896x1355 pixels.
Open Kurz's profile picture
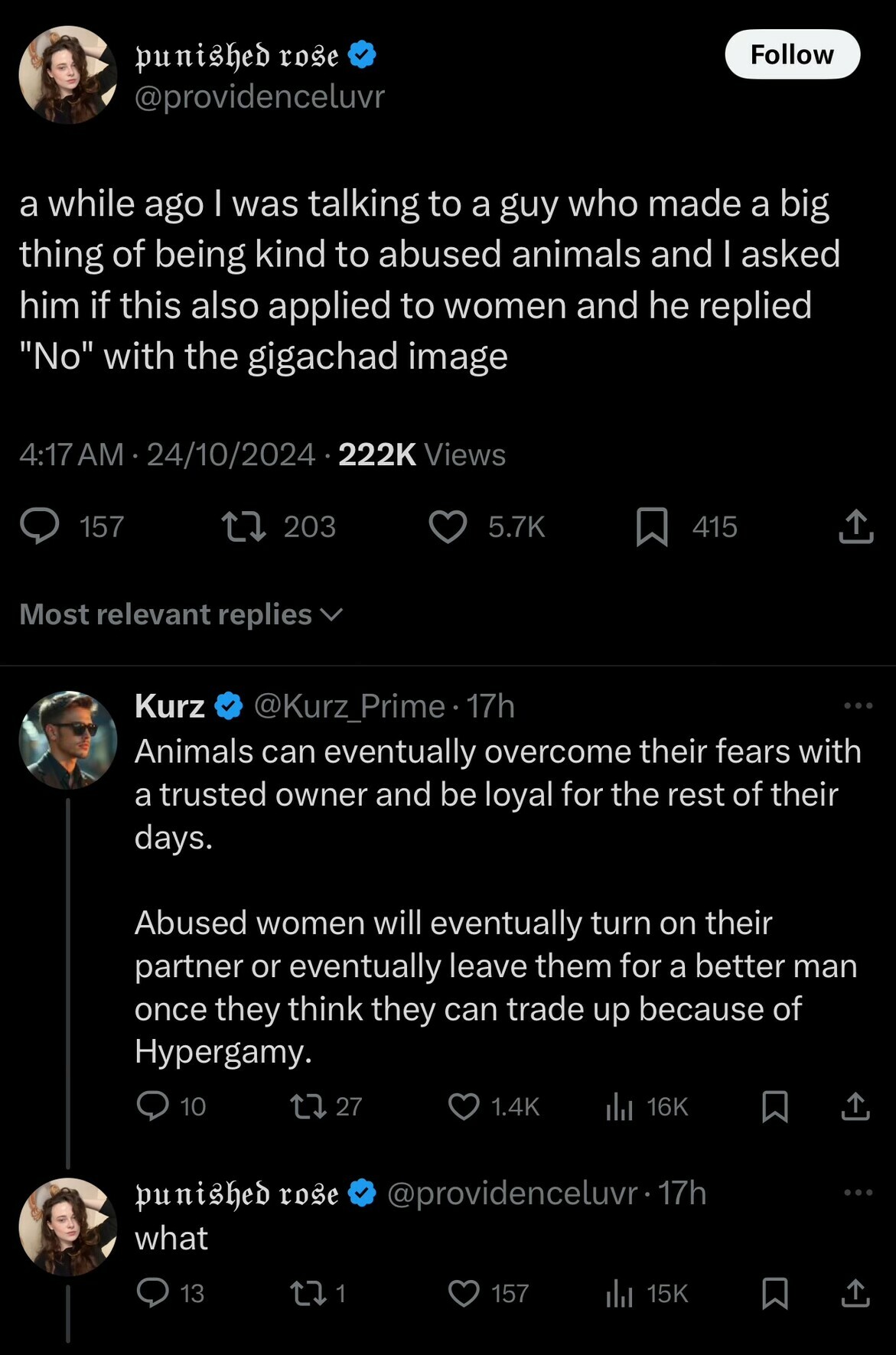[x=68, y=740]
